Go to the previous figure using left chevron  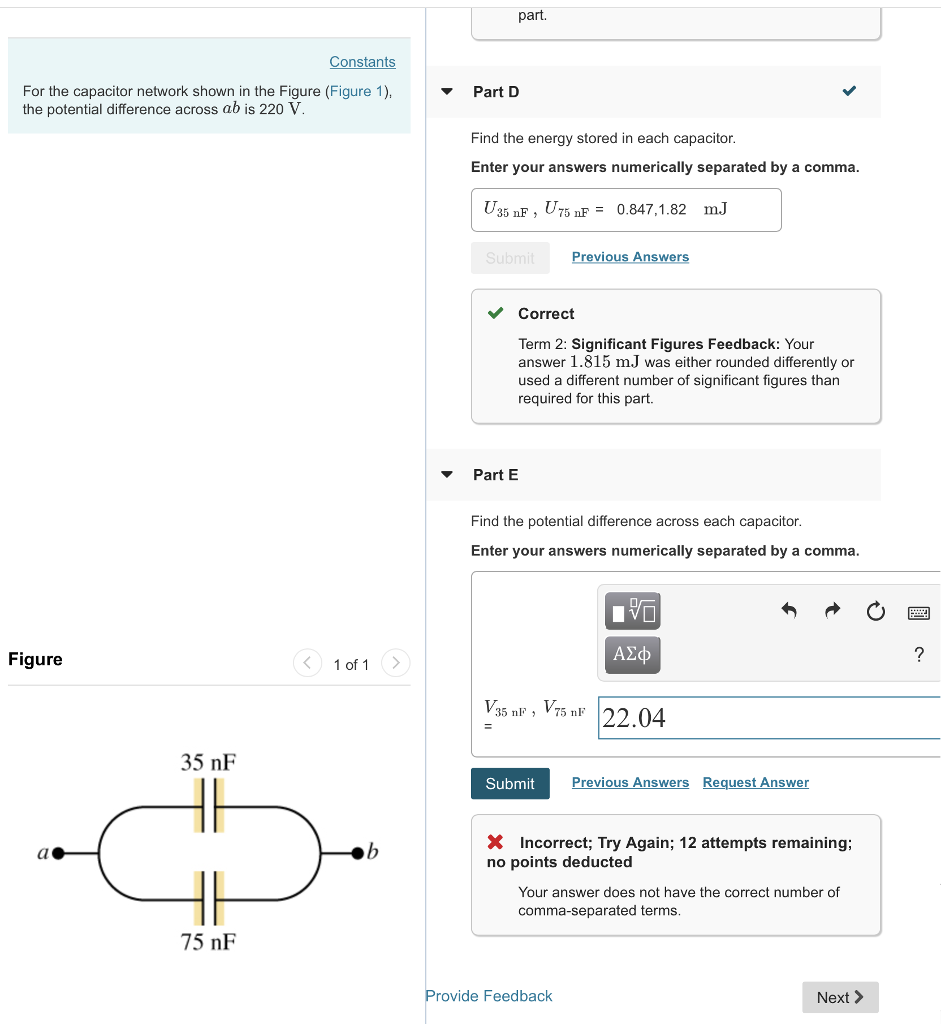[307, 662]
